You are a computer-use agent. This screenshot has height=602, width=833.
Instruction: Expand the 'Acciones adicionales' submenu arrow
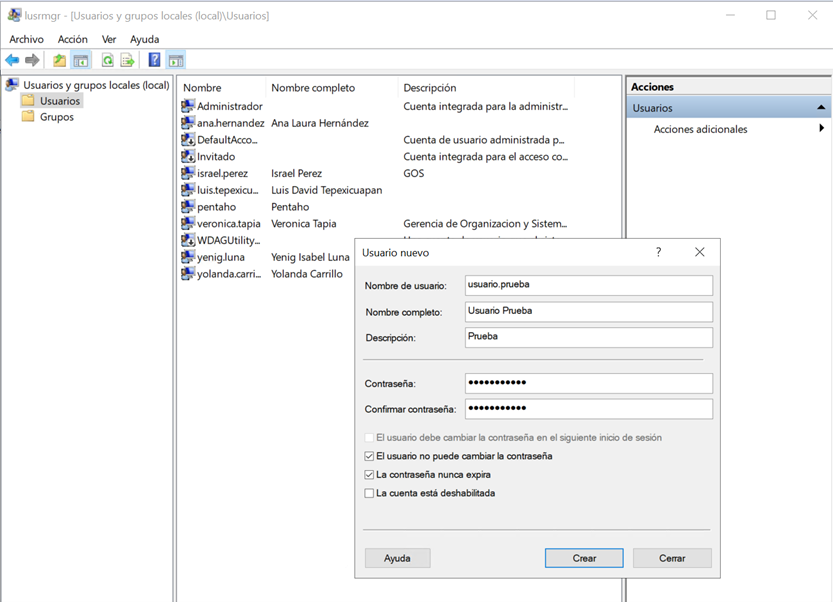(821, 129)
